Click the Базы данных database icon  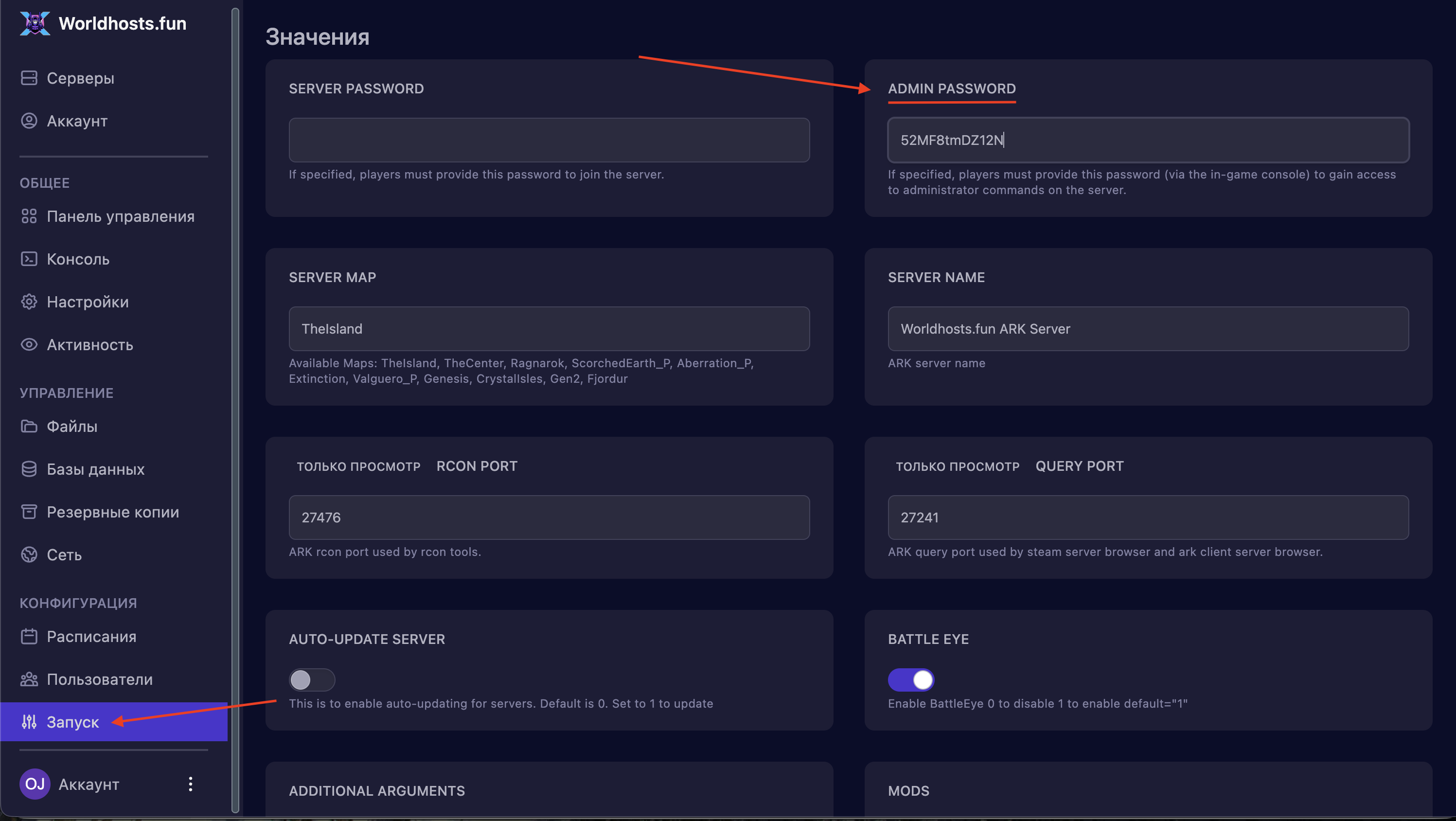click(x=29, y=469)
